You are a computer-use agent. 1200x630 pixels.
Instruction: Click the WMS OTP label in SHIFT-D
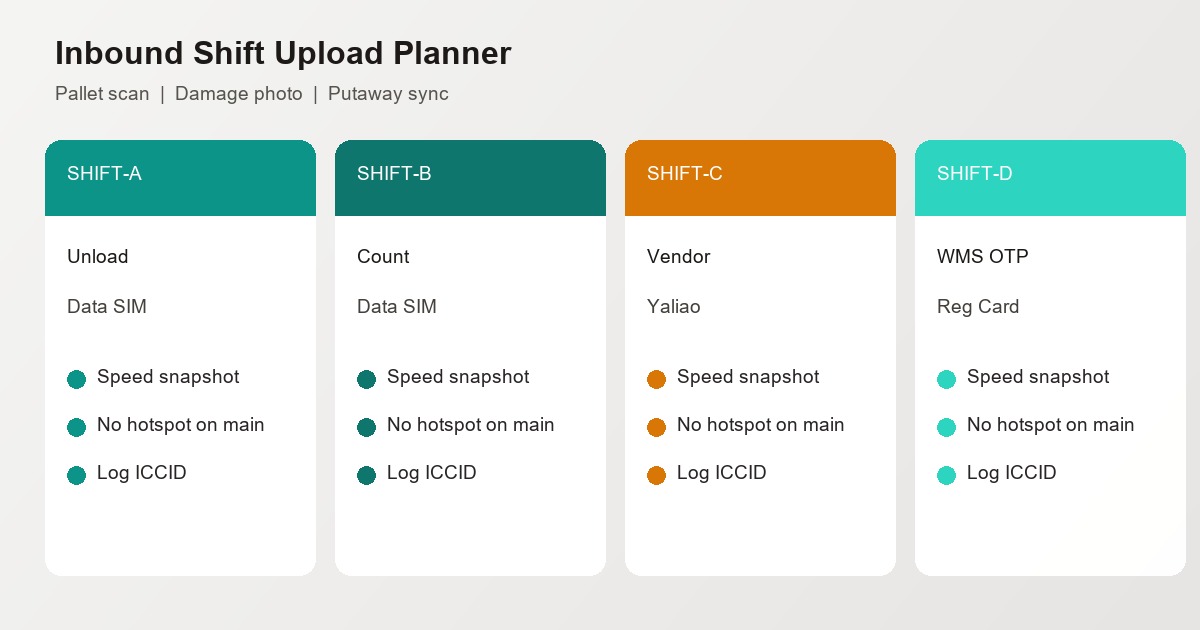[983, 257]
